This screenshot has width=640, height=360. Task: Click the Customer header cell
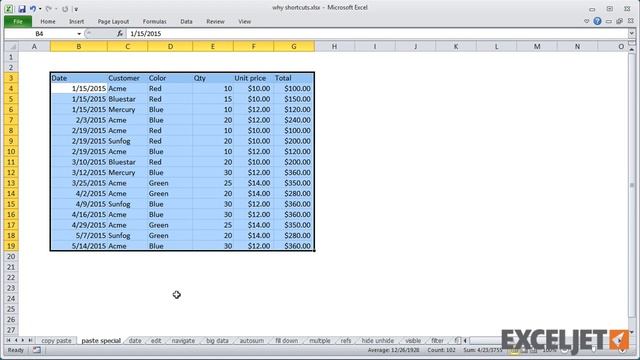coord(127,78)
